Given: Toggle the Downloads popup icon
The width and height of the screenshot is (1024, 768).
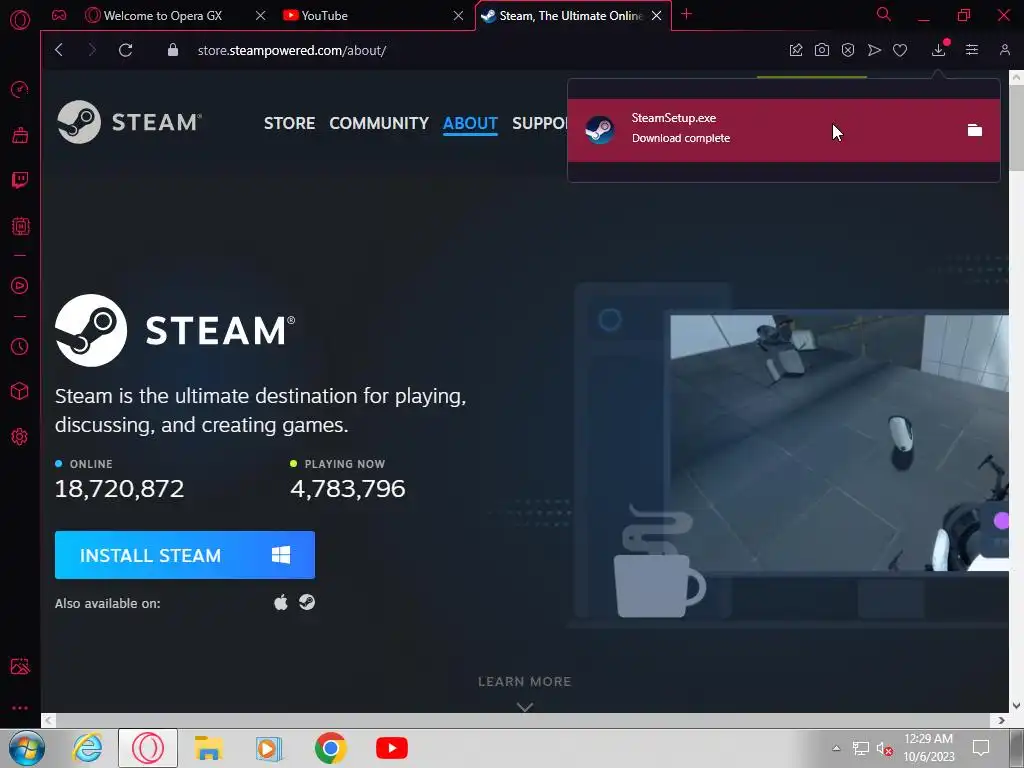Looking at the screenshot, I should point(938,50).
